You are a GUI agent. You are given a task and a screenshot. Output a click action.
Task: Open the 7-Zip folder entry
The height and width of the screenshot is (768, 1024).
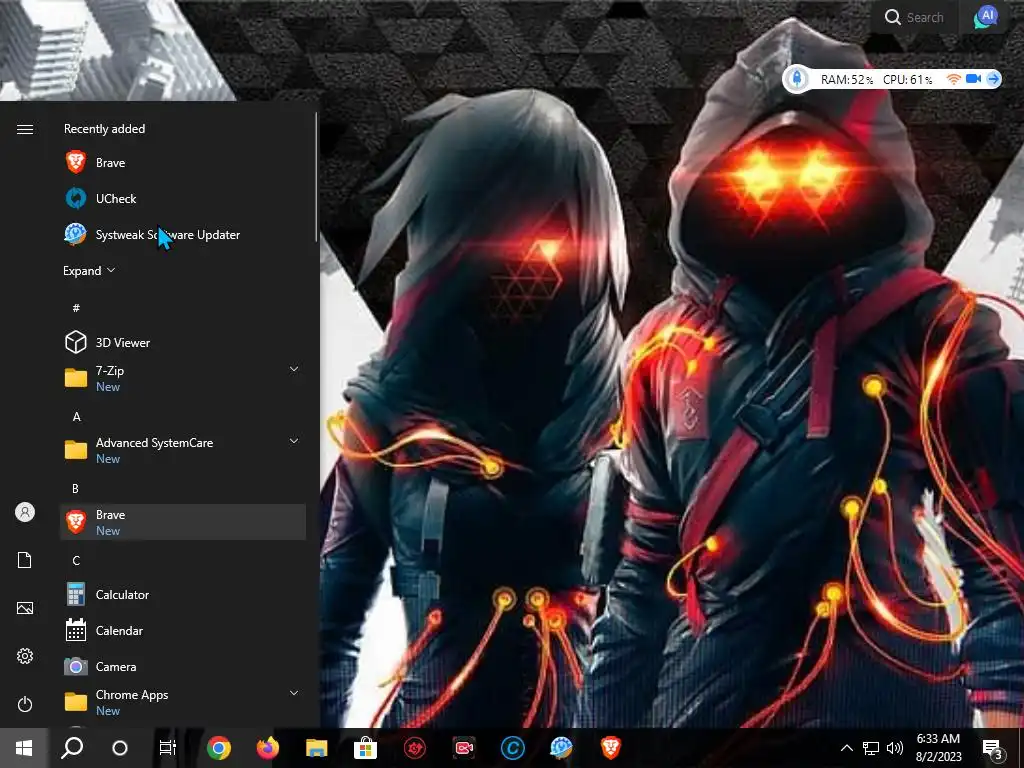(183, 378)
